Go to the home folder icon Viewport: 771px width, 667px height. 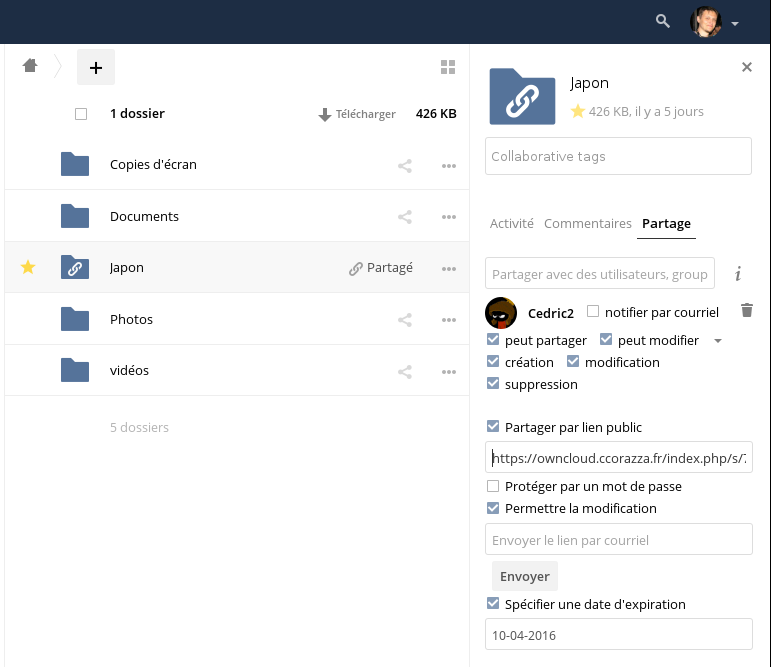coord(30,66)
